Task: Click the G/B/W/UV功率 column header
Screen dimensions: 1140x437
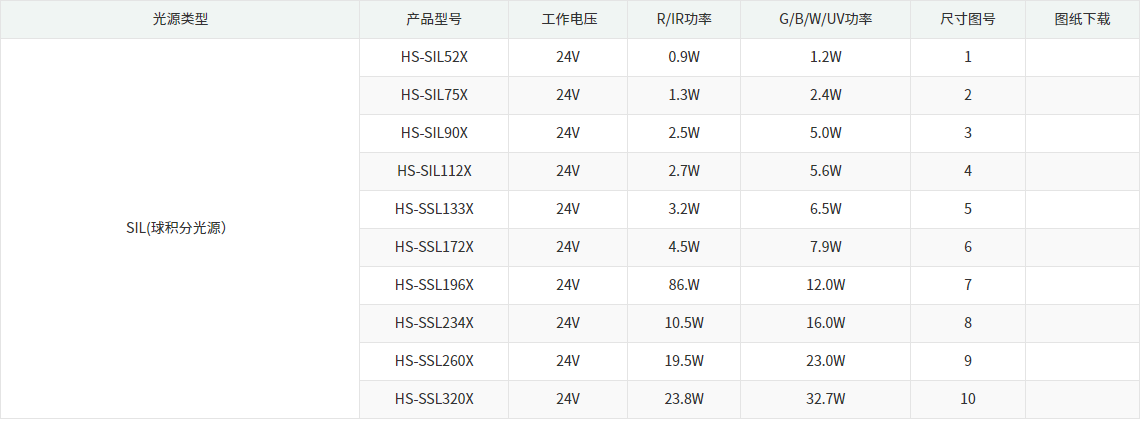Action: click(x=825, y=19)
